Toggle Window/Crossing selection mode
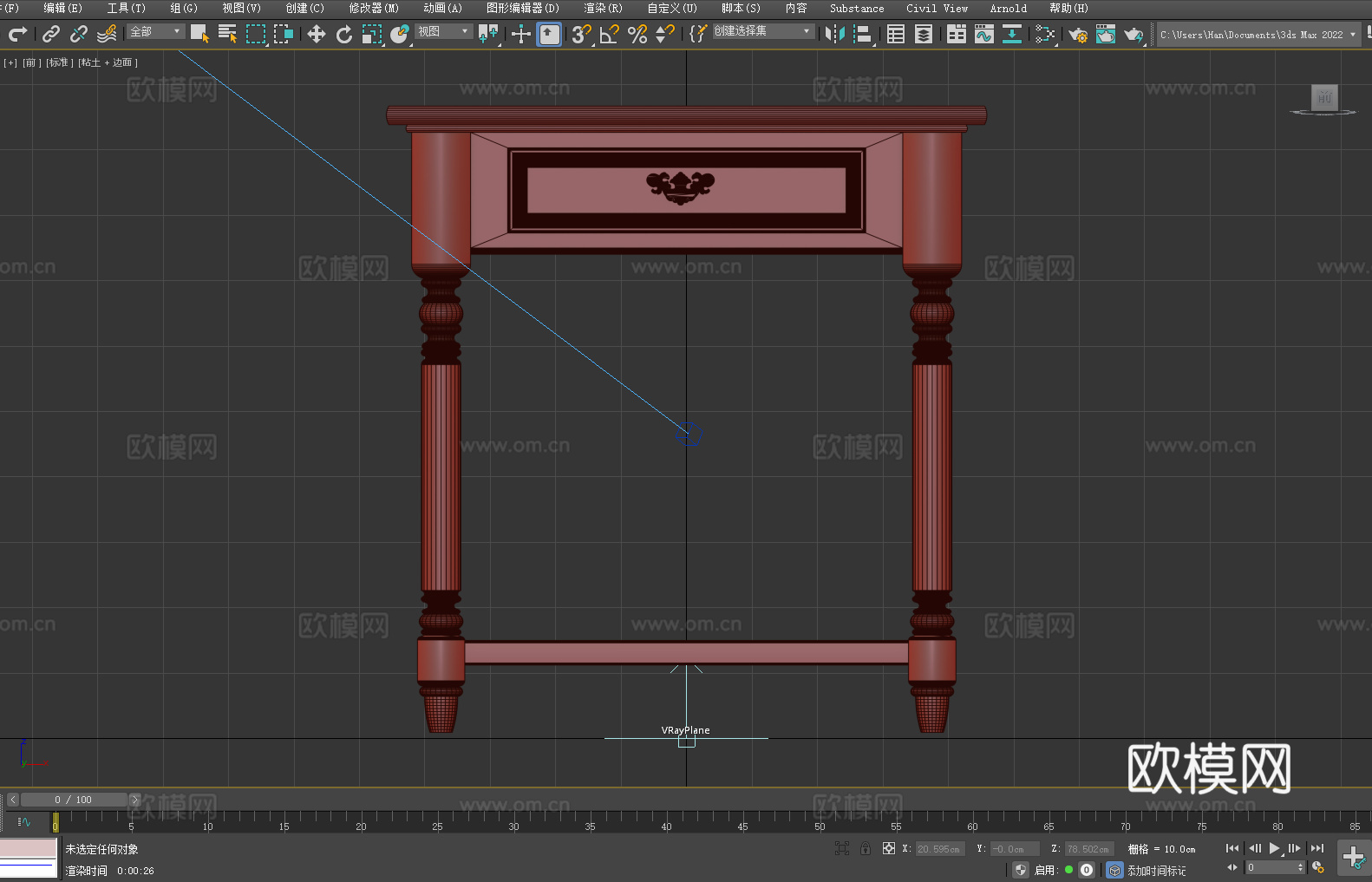Image resolution: width=1372 pixels, height=882 pixels. point(284,34)
